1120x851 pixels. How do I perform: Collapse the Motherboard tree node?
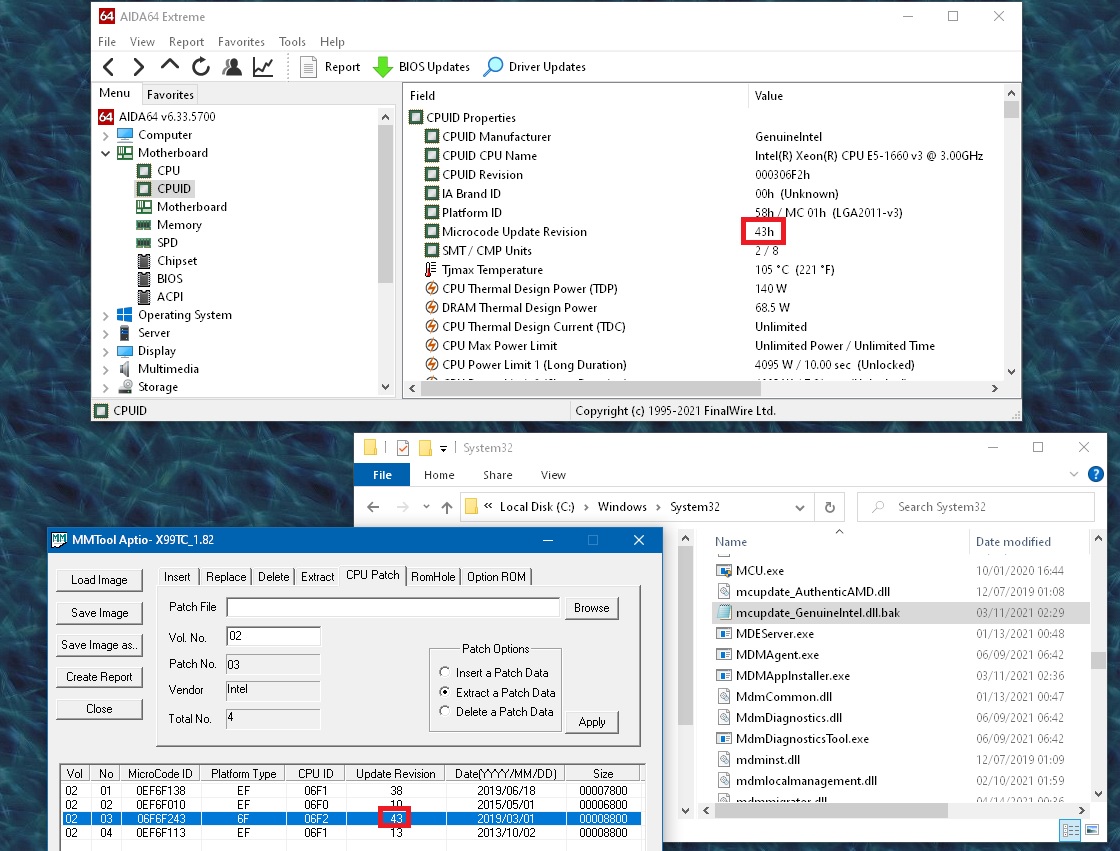pyautogui.click(x=106, y=153)
